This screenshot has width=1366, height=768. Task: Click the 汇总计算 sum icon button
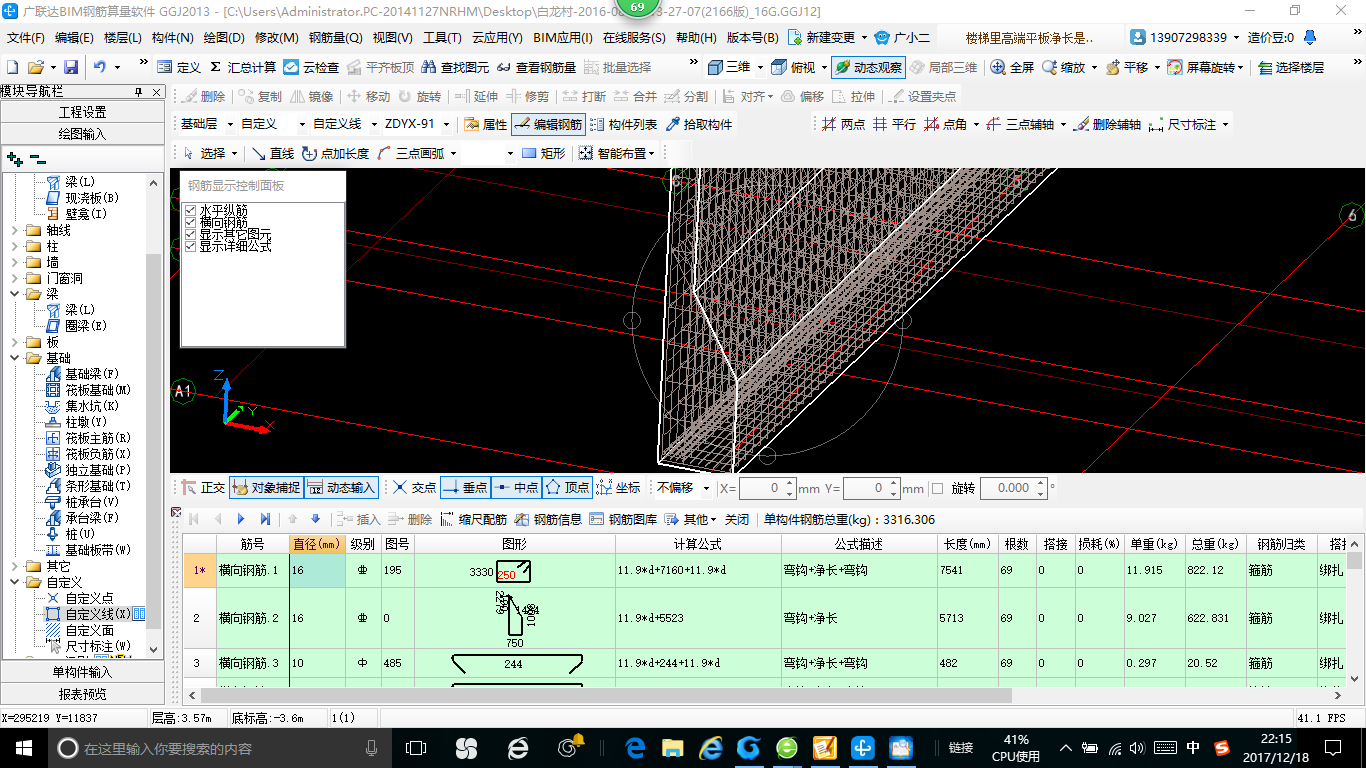click(243, 67)
